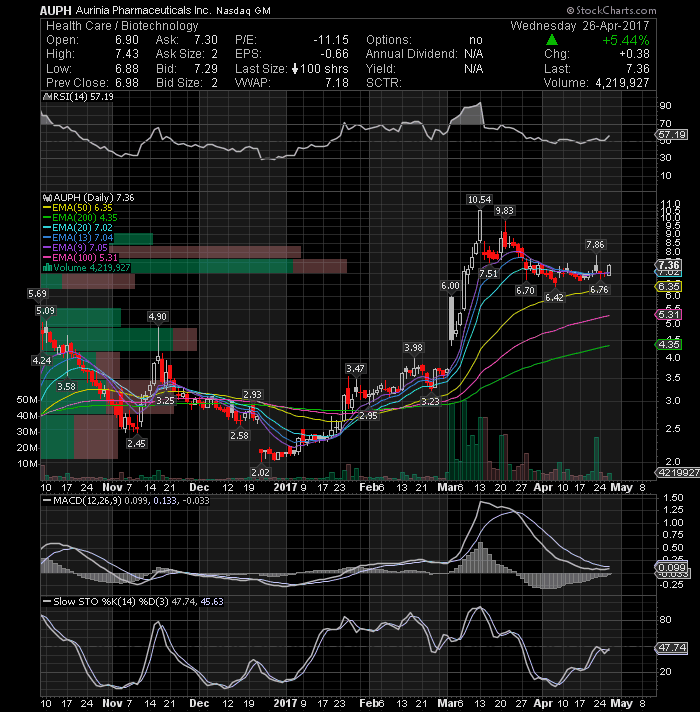Click the 7.86 price label
700x712 pixels.
pos(595,245)
